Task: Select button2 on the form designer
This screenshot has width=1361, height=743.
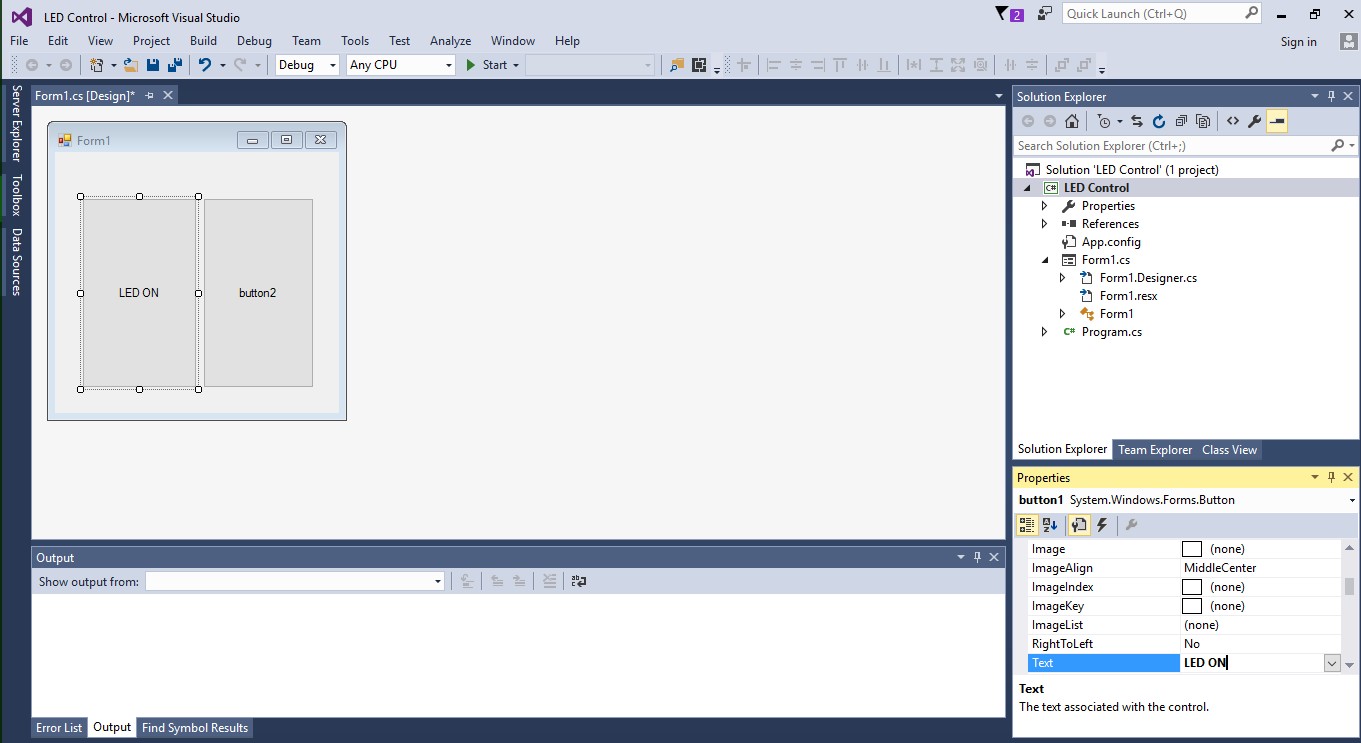Action: (x=258, y=293)
